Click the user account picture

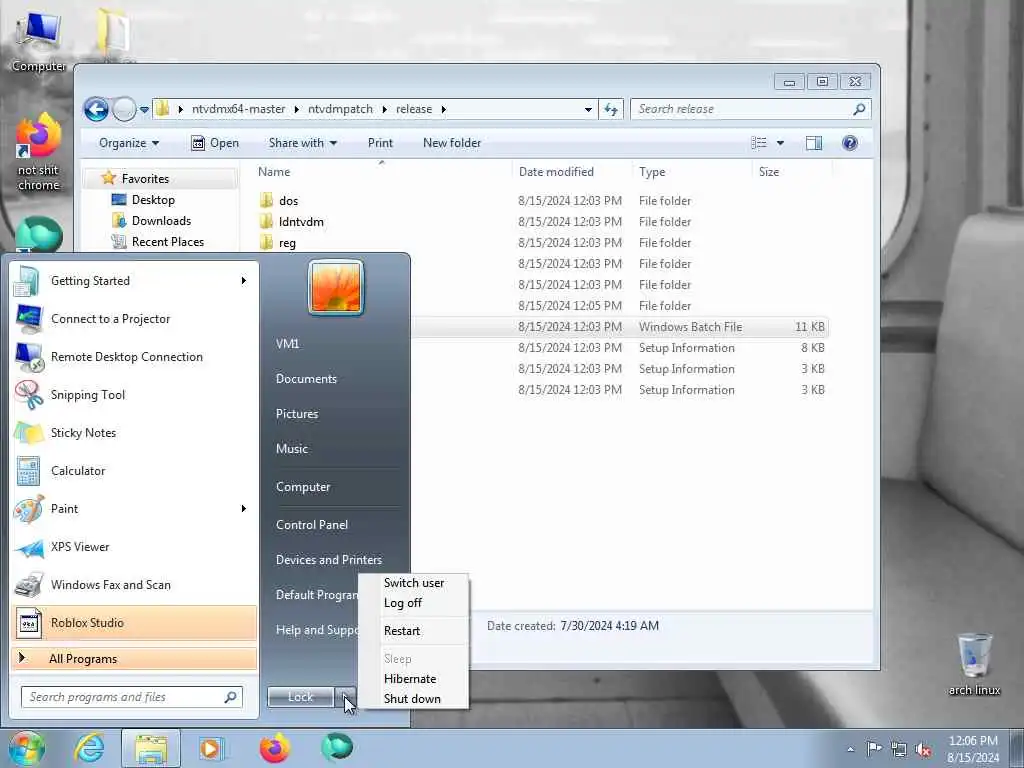click(x=336, y=287)
